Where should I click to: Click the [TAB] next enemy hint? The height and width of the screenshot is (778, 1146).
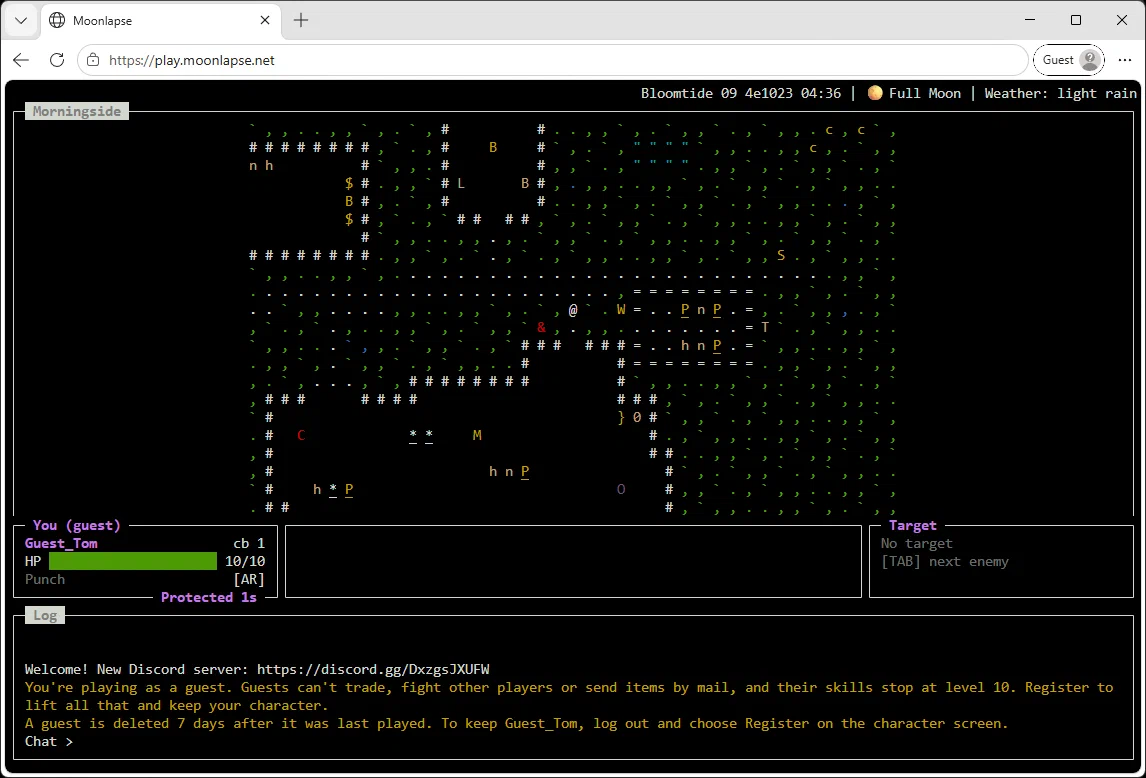point(944,562)
